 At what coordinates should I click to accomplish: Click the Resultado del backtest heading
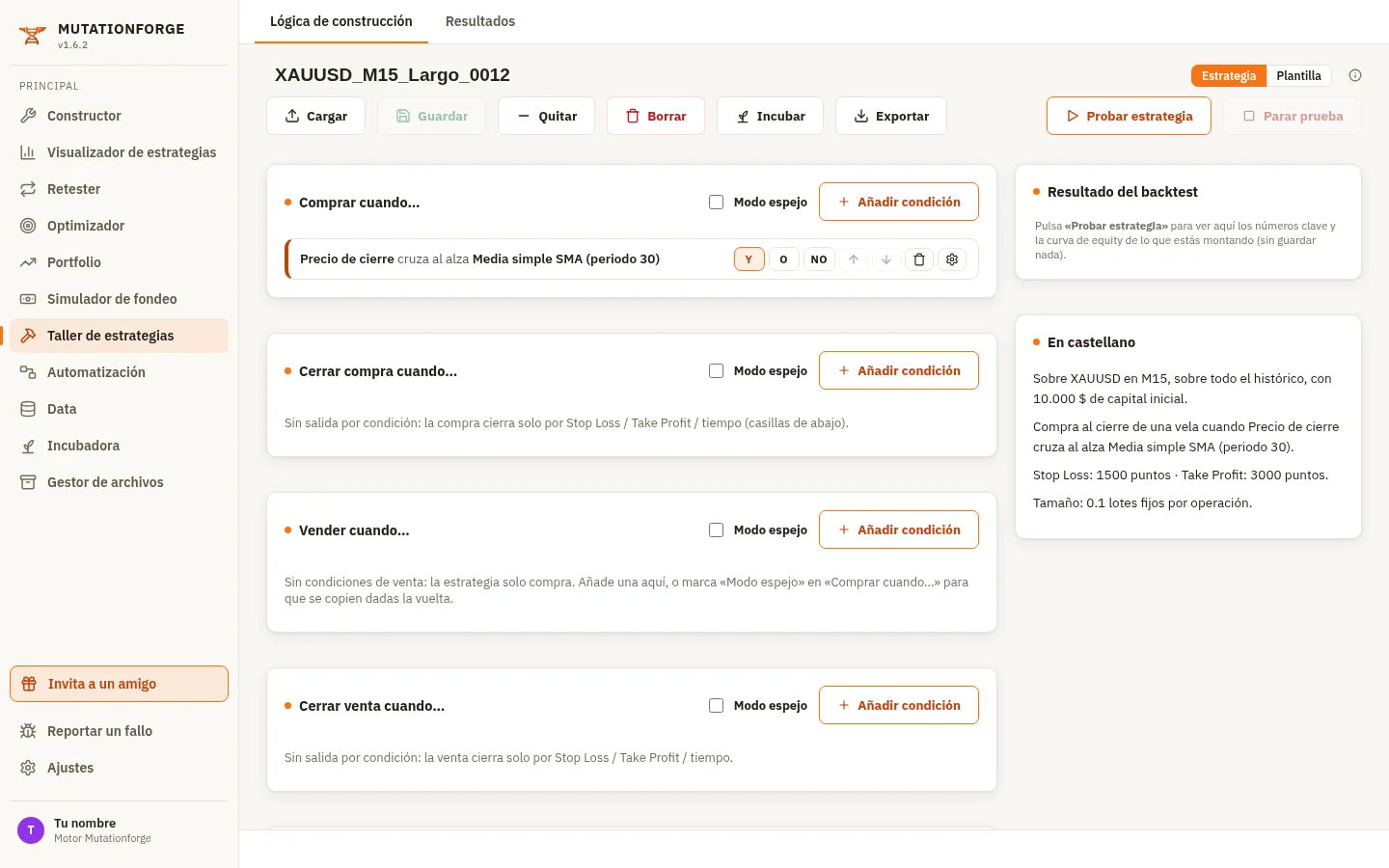click(1123, 192)
